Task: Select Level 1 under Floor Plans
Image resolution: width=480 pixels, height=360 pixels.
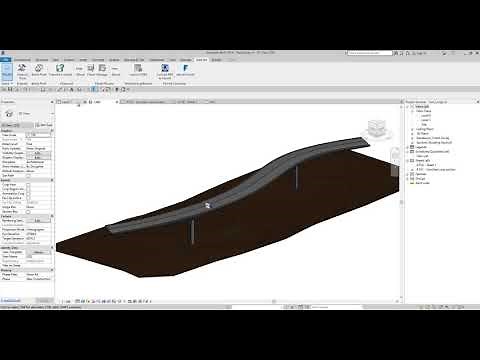Action: 426,120
